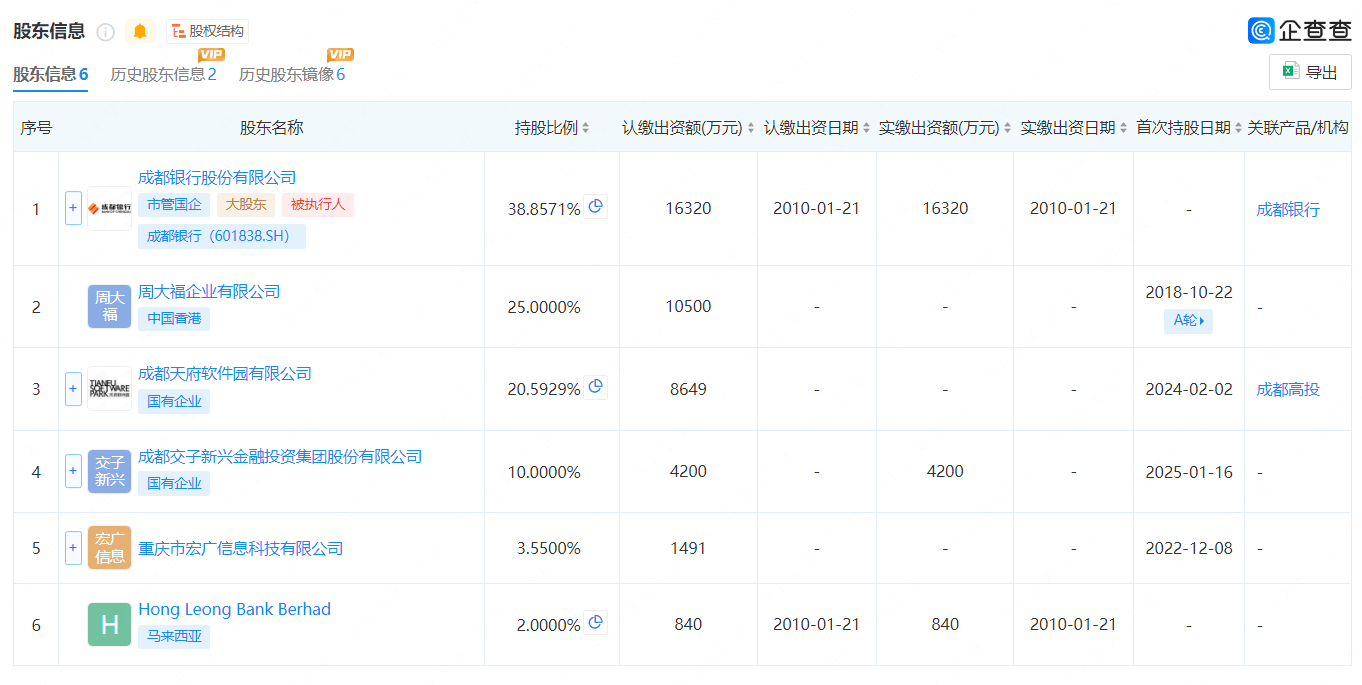Click 股东名称 column header
The height and width of the screenshot is (685, 1362).
271,128
